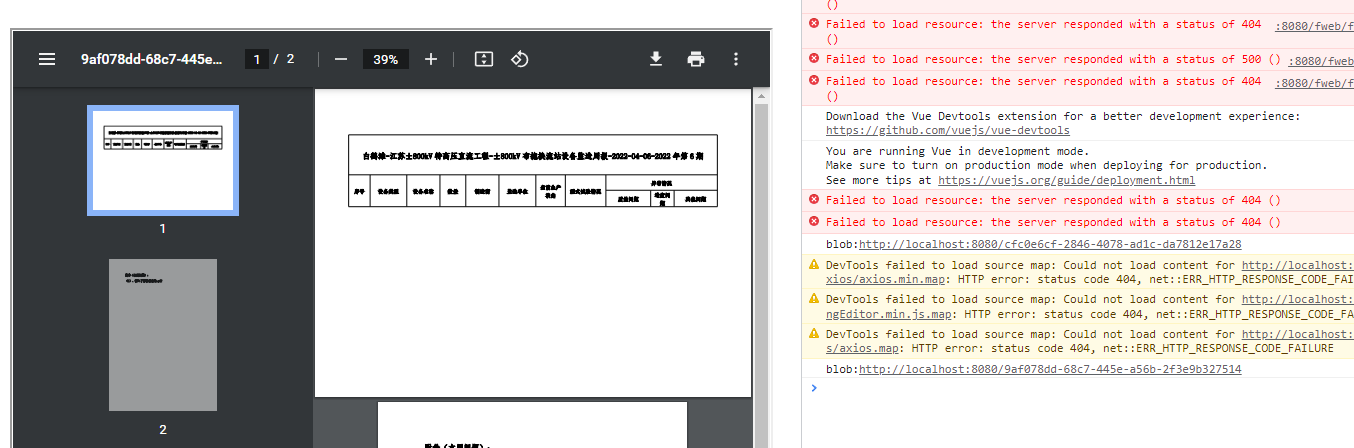Click the PDF file name 9af078dd-68c7-445e
The image size is (1354, 448).
tap(153, 59)
